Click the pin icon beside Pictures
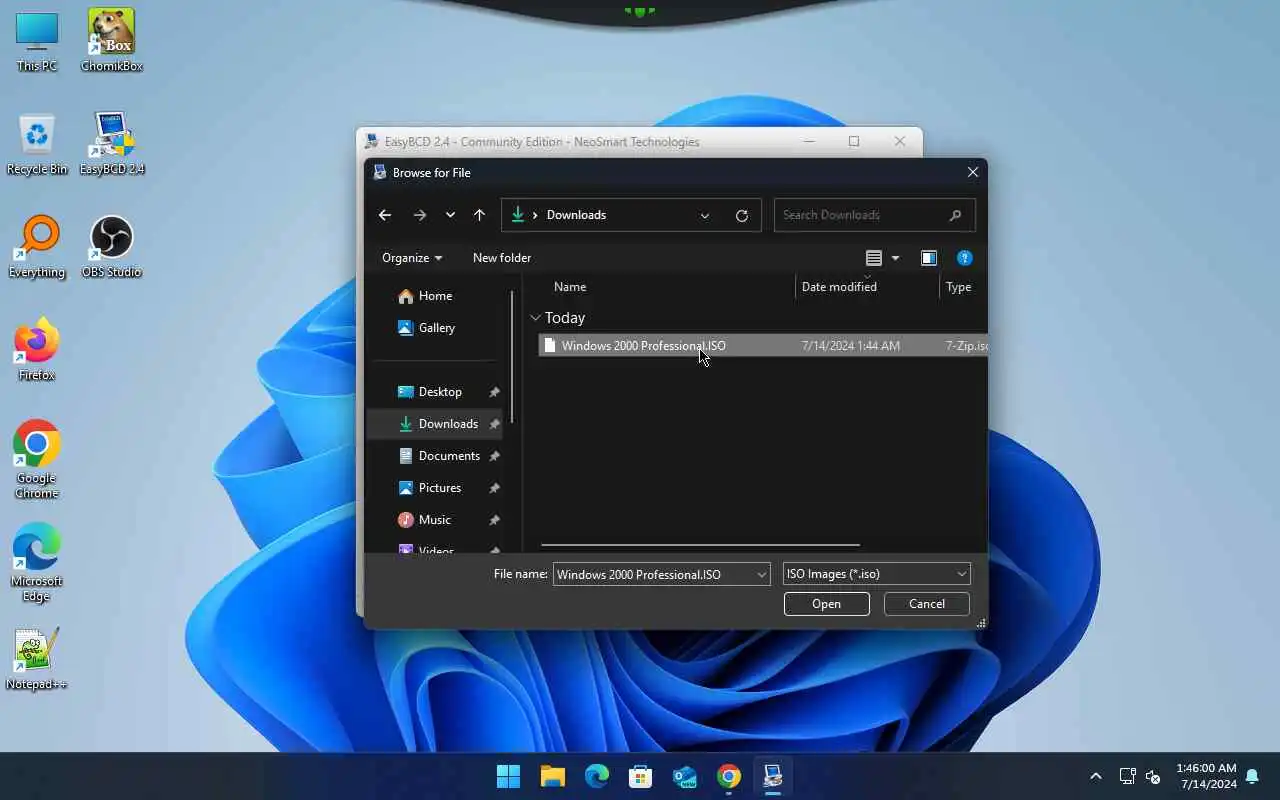Screen dimensions: 1280x800 tap(494, 488)
